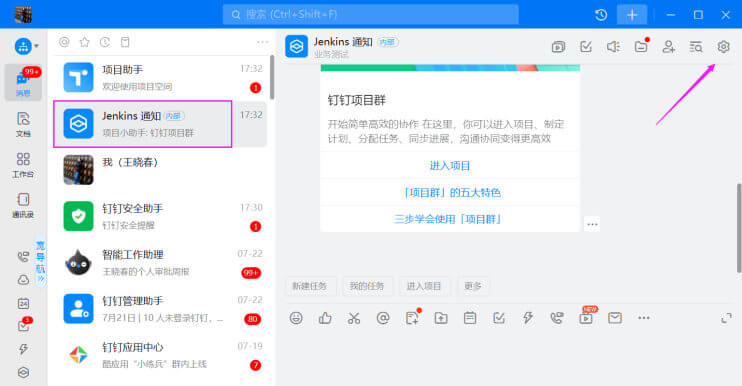
Task: Open the calendar icon in left sidebar
Action: pos(23,303)
